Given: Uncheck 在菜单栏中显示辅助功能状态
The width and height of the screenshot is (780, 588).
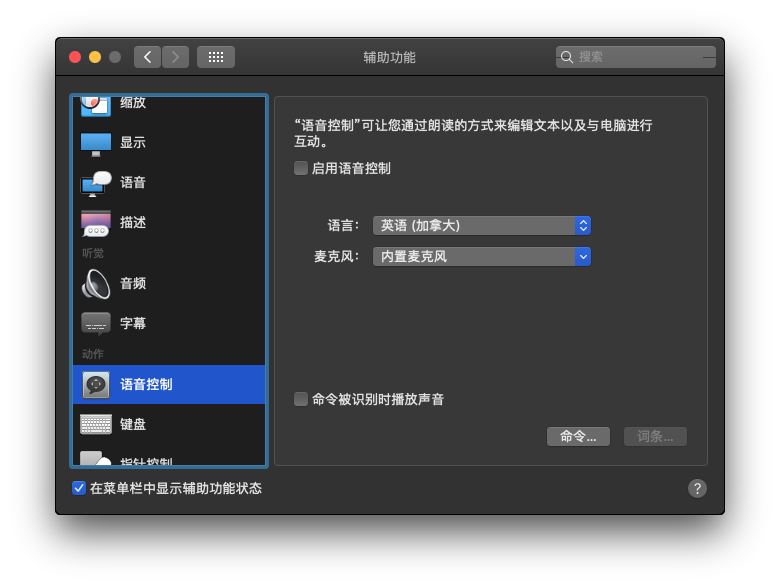Looking at the screenshot, I should click(79, 488).
